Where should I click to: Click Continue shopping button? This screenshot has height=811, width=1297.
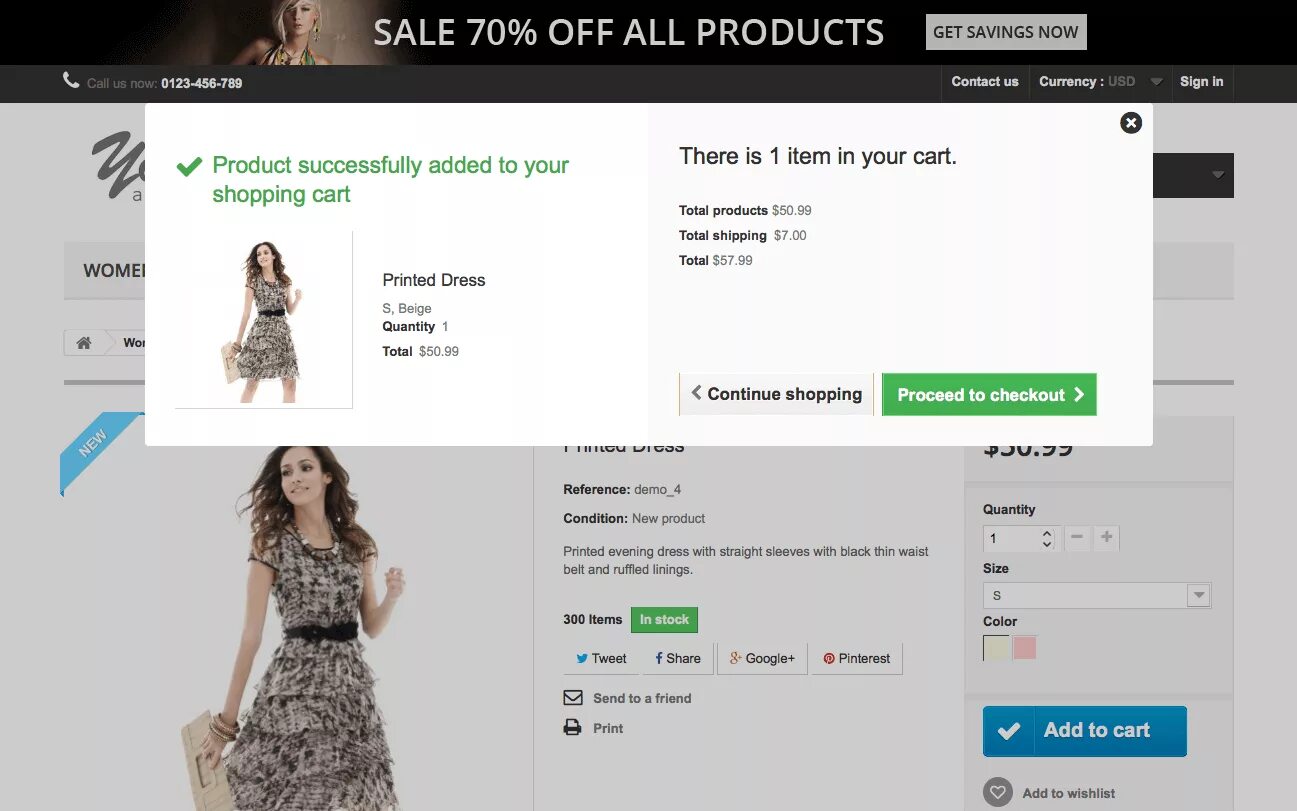pos(776,394)
